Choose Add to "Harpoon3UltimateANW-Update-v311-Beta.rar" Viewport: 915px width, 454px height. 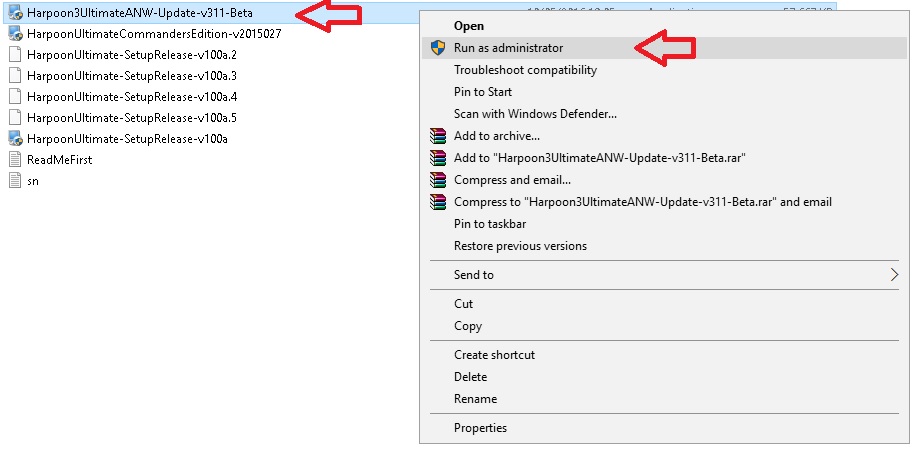pyautogui.click(x=600, y=158)
